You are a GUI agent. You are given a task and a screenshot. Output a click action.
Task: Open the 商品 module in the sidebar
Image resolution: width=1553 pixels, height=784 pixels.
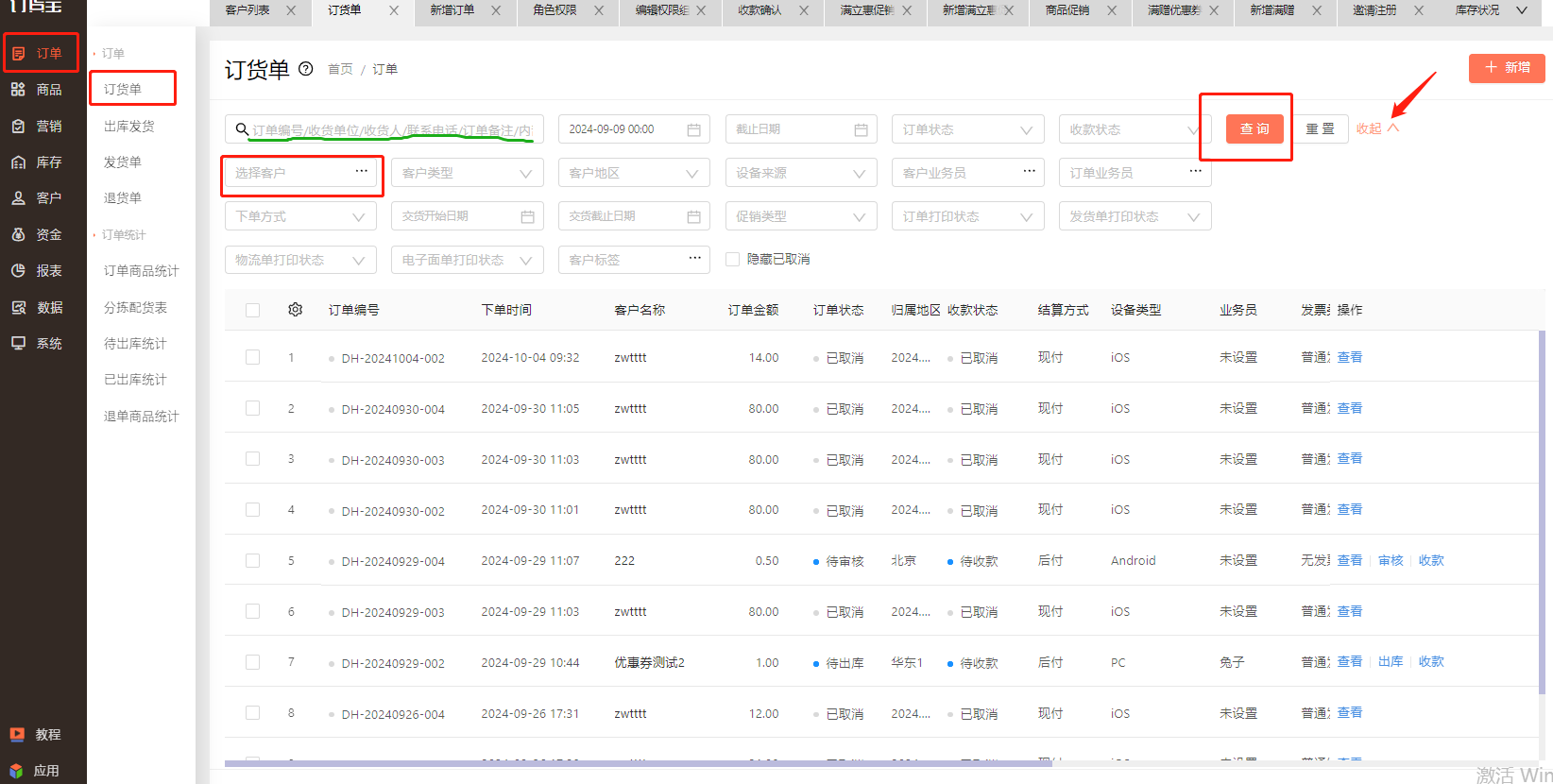tap(38, 90)
